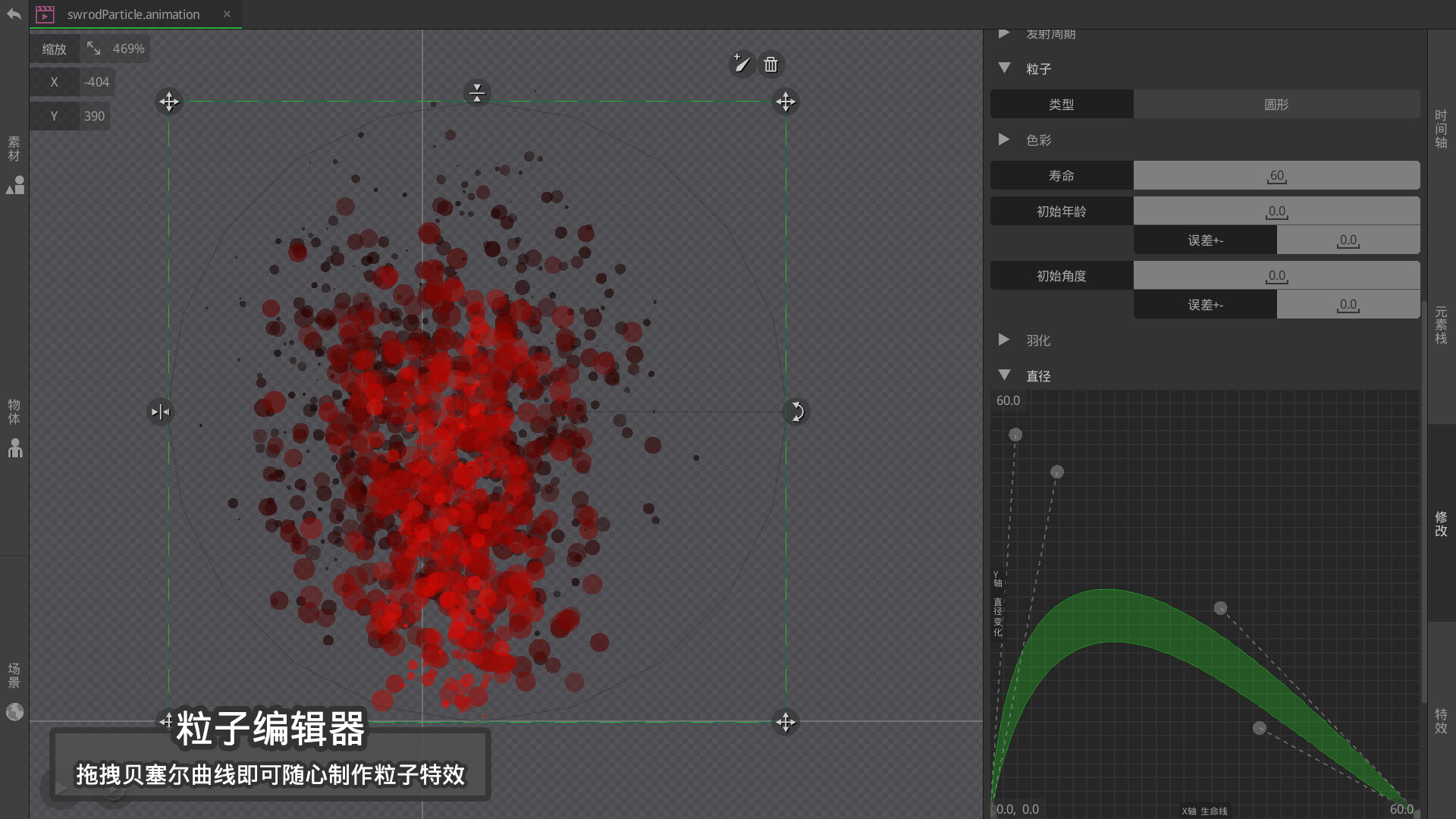Image resolution: width=1456 pixels, height=819 pixels.
Task: Expand the 羽化 section
Action: tap(1004, 340)
